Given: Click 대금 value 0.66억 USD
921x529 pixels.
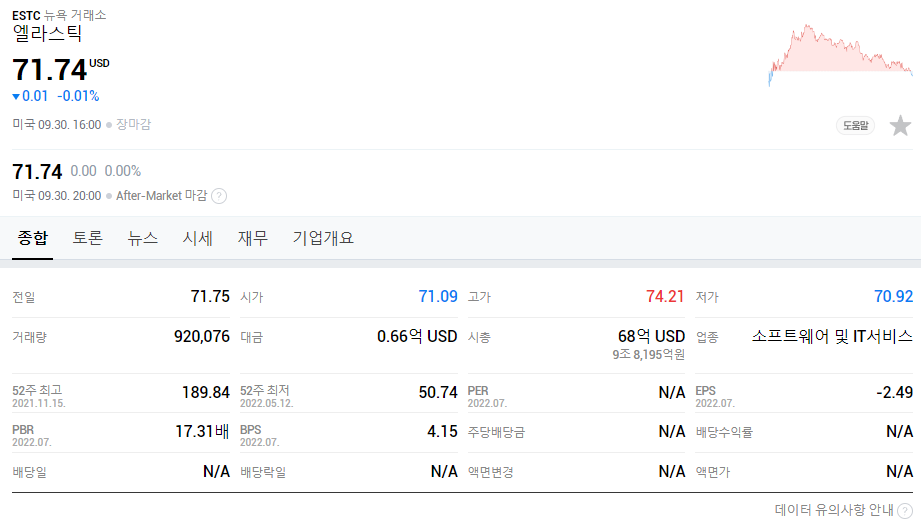Looking at the screenshot, I should [417, 336].
